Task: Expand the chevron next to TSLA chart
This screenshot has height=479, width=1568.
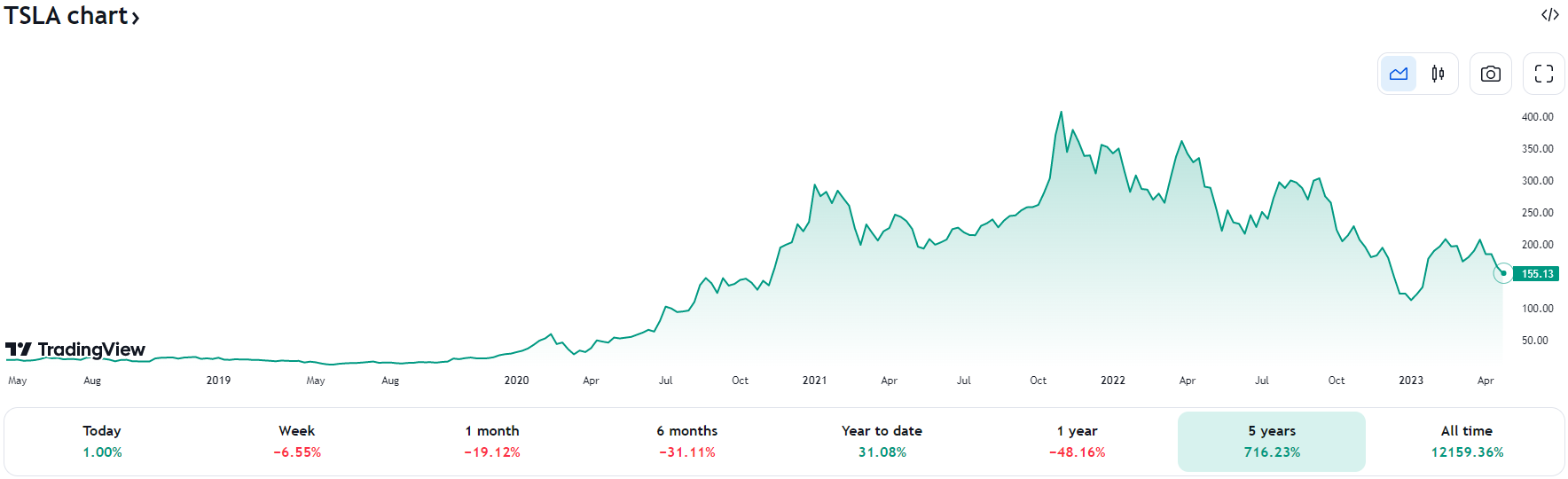Action: click(136, 18)
